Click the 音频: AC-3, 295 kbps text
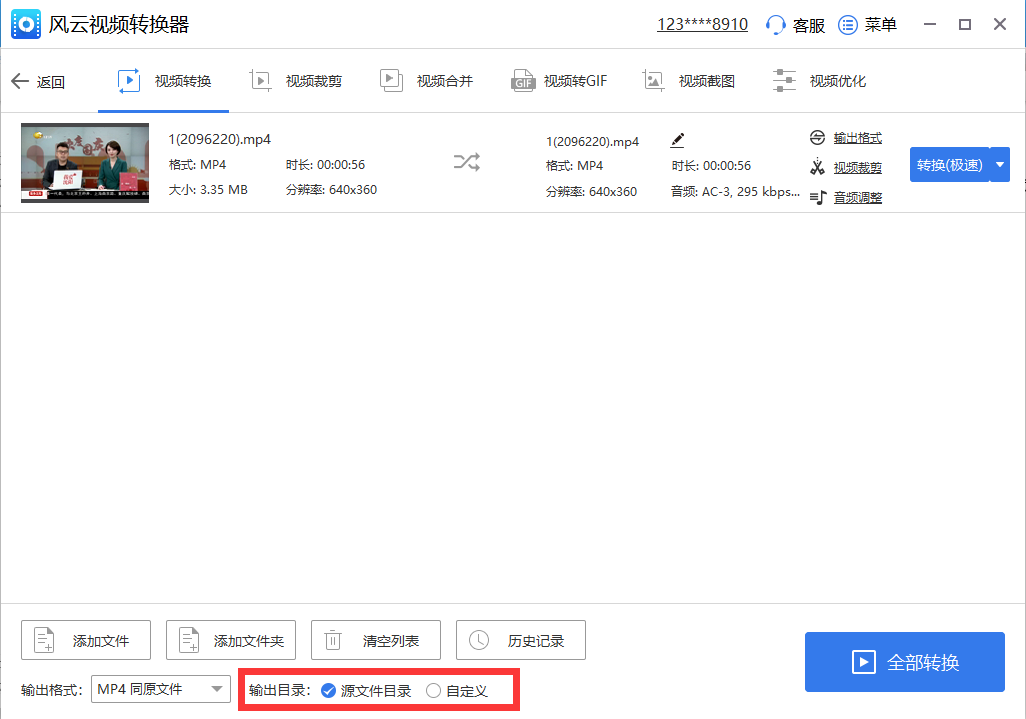Image resolution: width=1026 pixels, height=719 pixels. click(735, 192)
